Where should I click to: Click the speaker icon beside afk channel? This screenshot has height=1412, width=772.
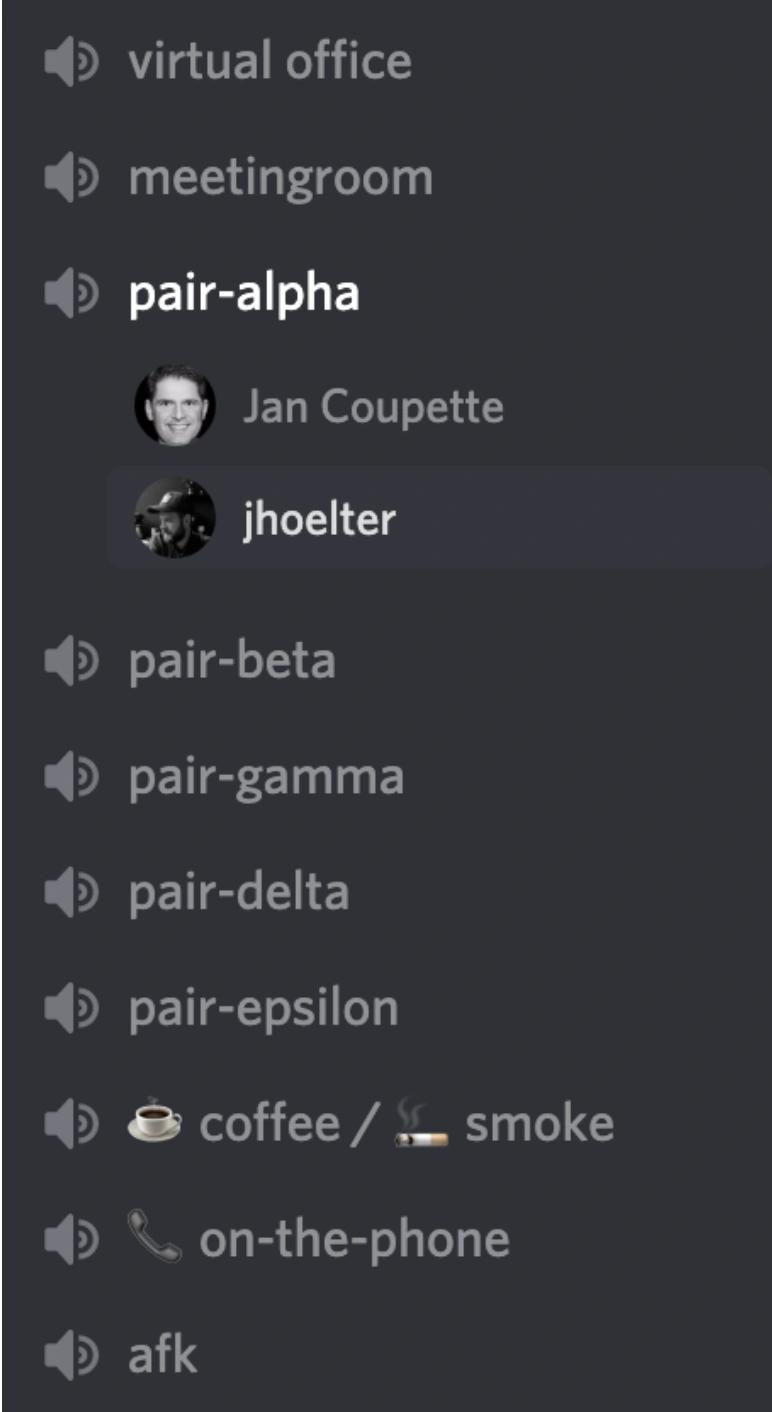71,1356
